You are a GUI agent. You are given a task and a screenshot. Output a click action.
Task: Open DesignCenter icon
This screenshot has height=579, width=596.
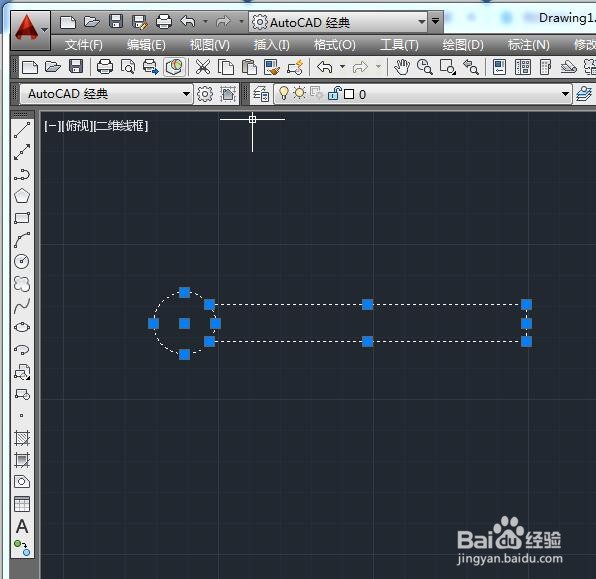523,67
